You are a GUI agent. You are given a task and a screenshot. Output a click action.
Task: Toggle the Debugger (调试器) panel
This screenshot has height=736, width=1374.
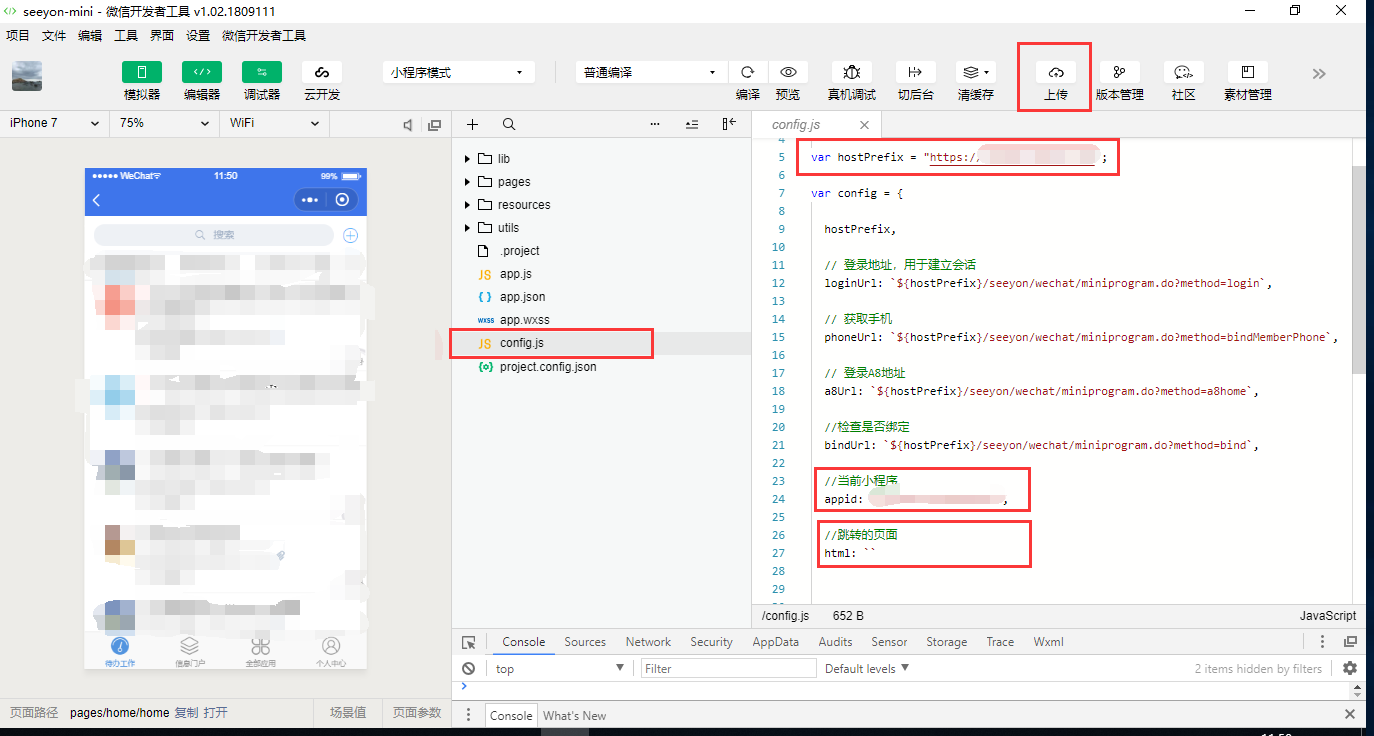[x=262, y=73]
